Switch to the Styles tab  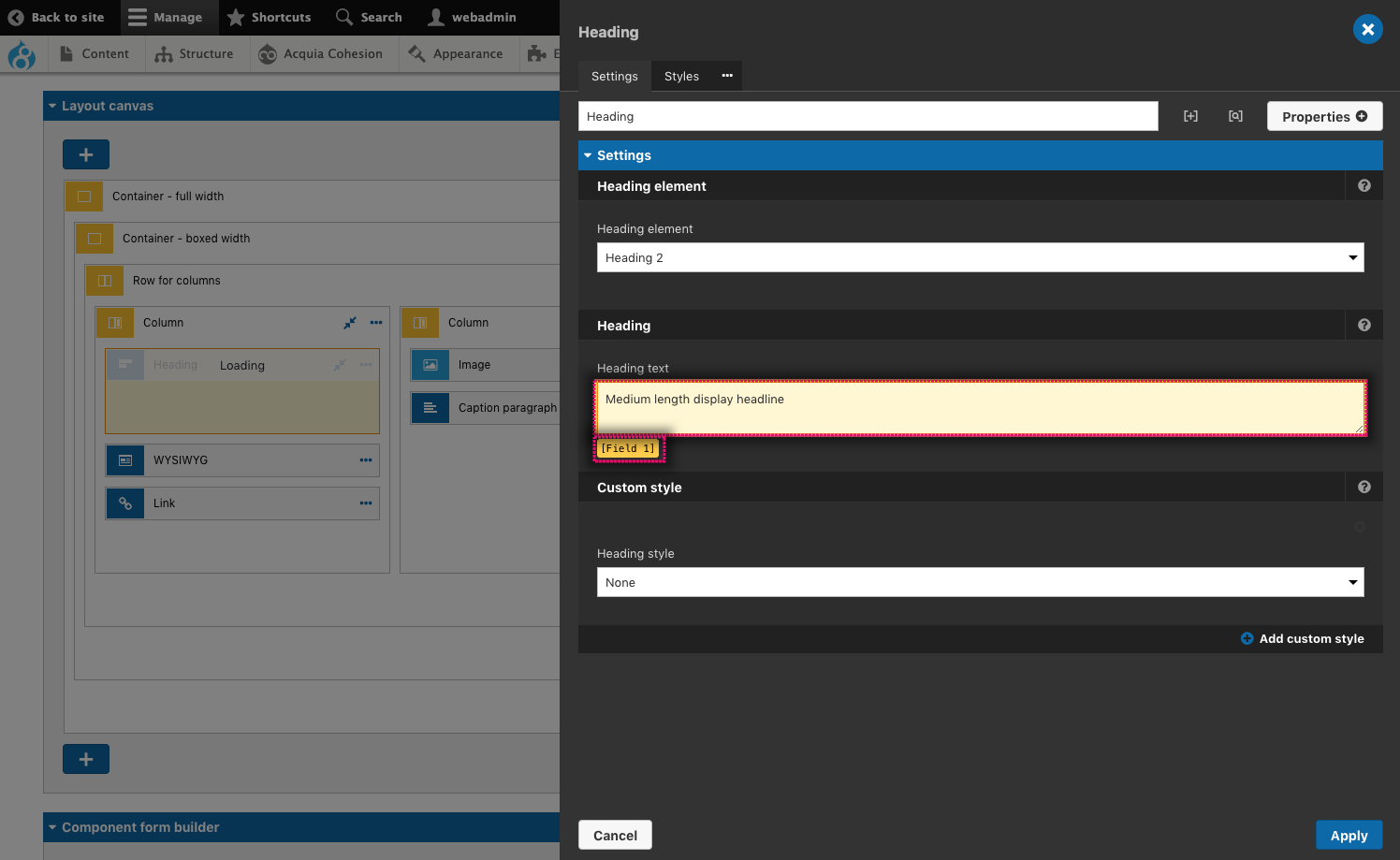point(681,77)
